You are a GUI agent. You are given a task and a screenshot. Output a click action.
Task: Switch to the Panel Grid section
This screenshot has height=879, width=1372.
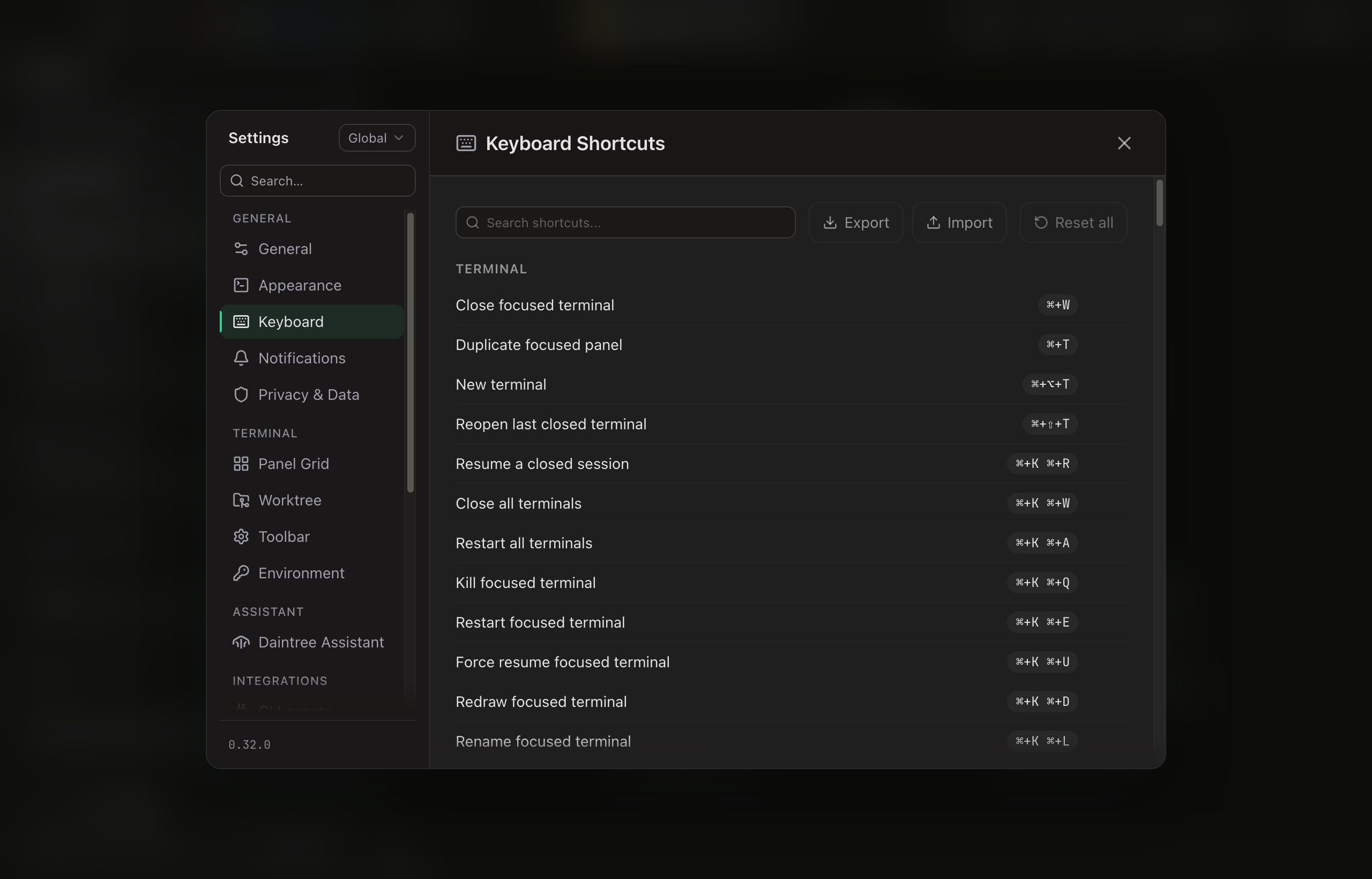coord(311,464)
